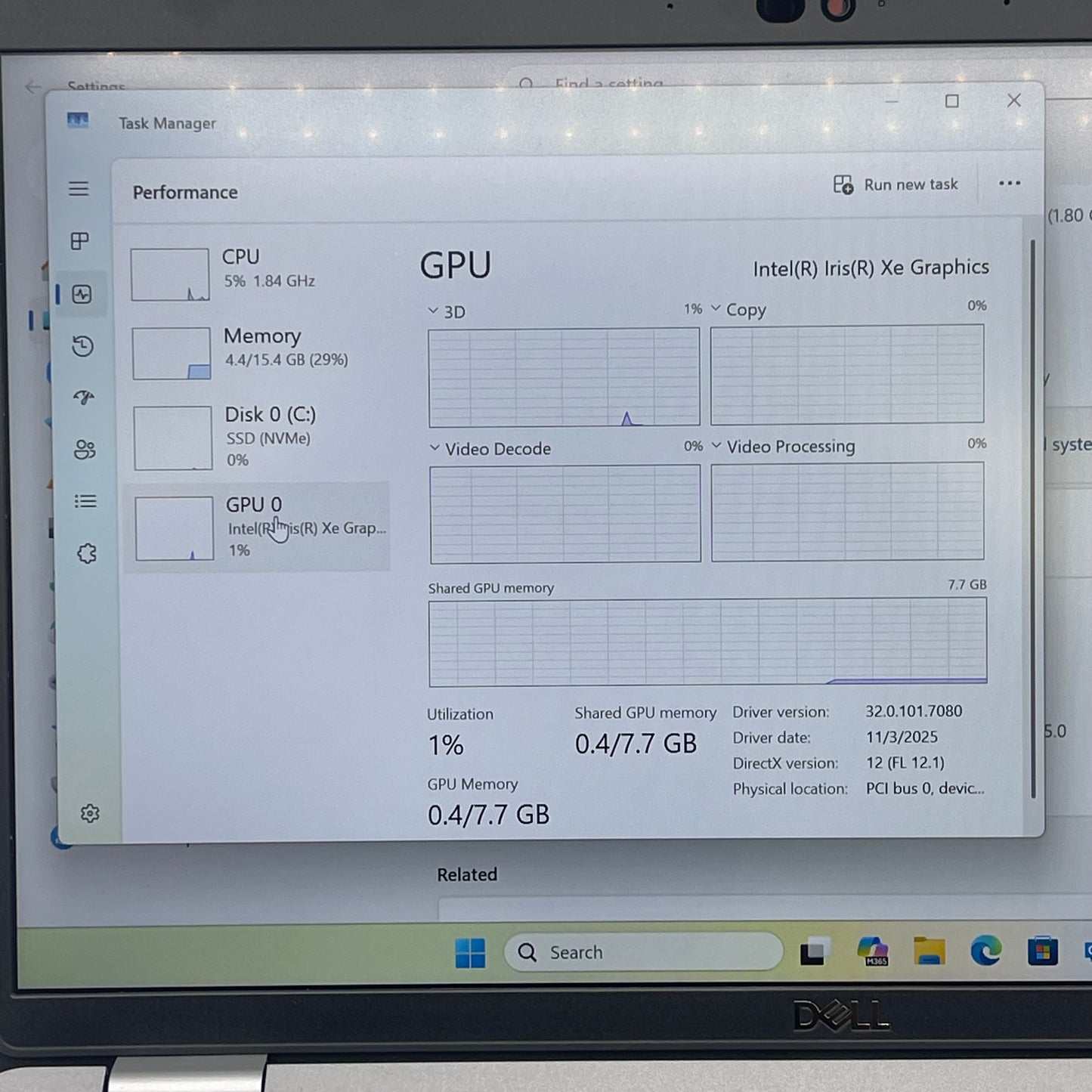Click the Intel(R) Iris(R) Xe Graphics heading

pyautogui.click(x=871, y=268)
